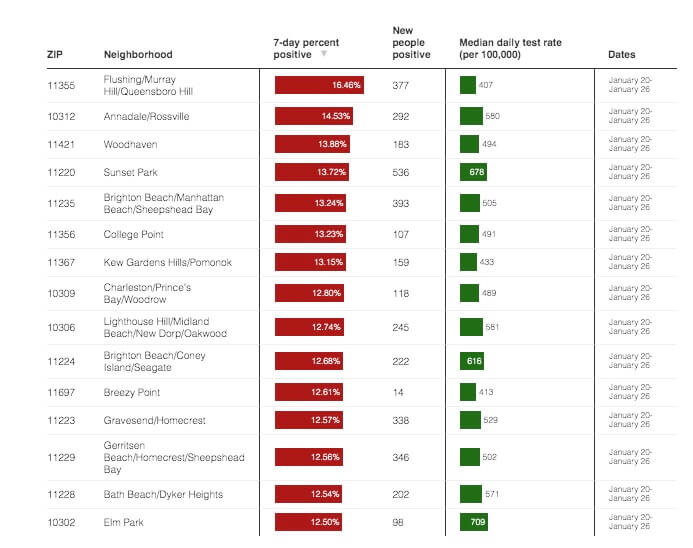The height and width of the screenshot is (548, 693).
Task: Click the 536 new positive count
Action: [x=402, y=173]
